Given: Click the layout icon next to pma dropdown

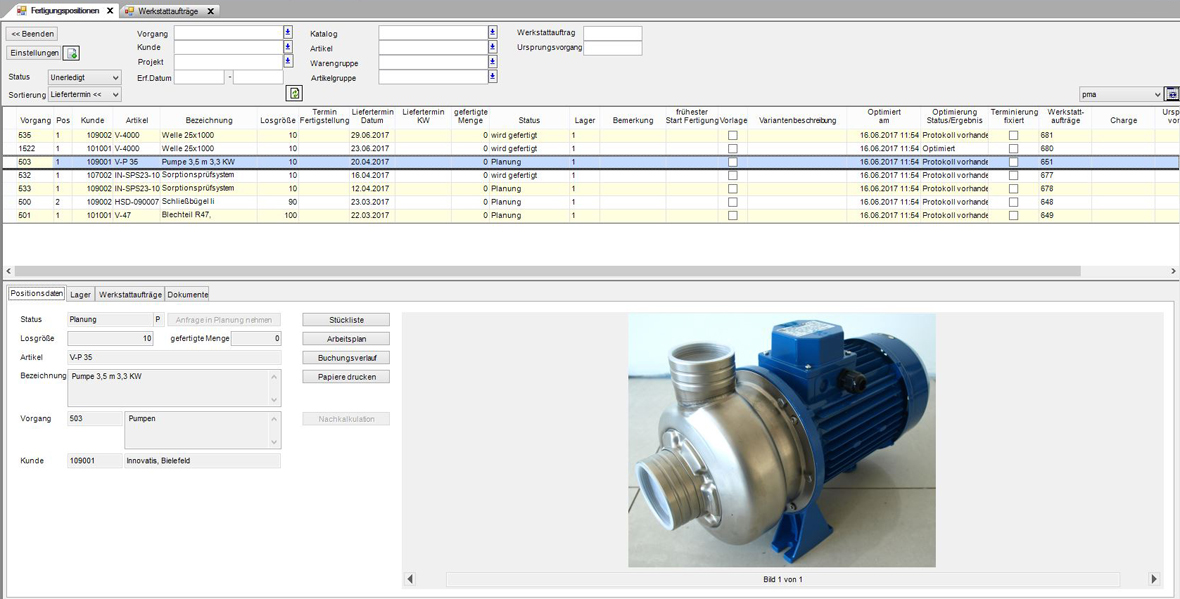Looking at the screenshot, I should point(1172,94).
